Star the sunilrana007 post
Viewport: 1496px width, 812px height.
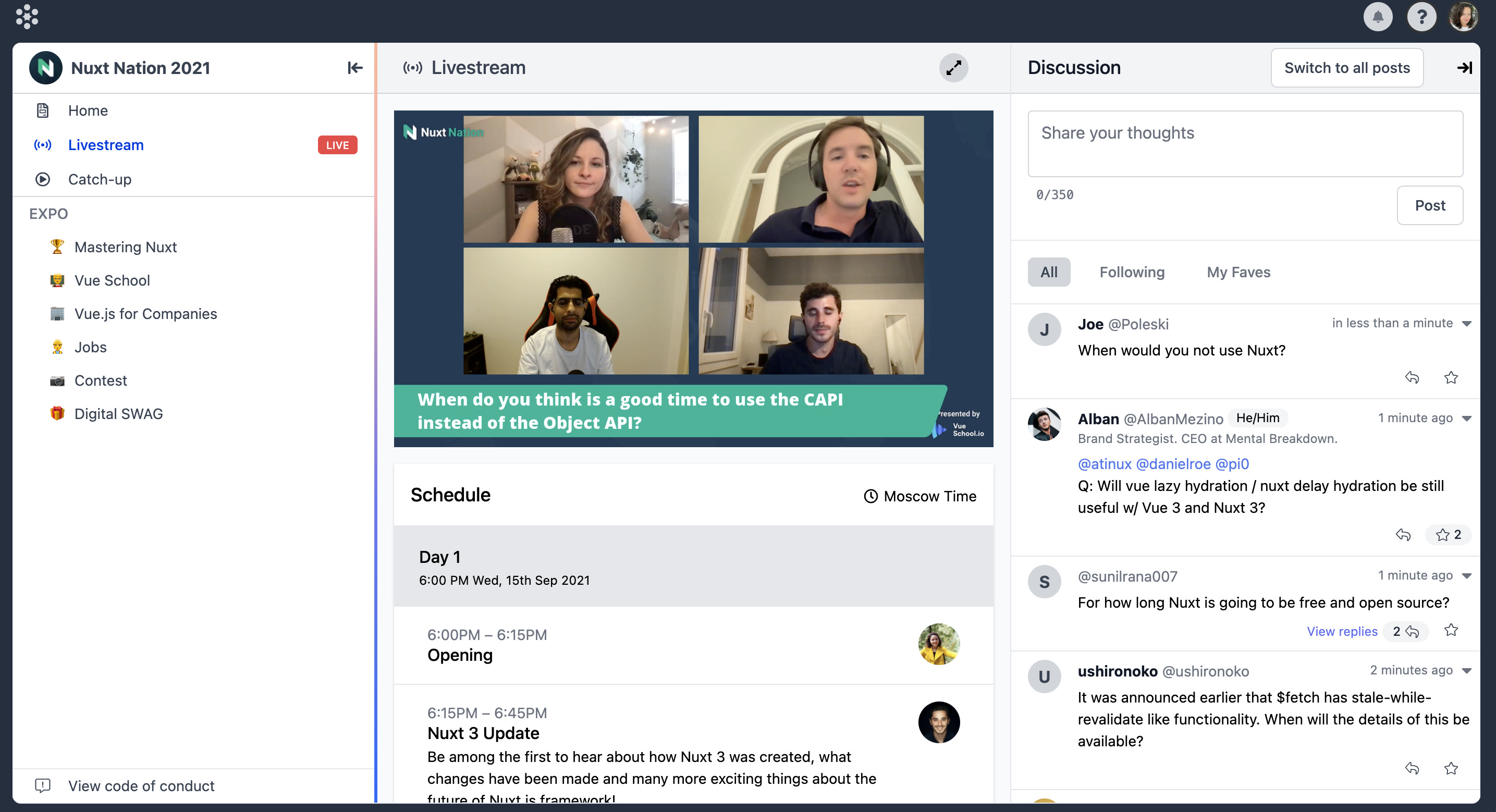click(1451, 630)
